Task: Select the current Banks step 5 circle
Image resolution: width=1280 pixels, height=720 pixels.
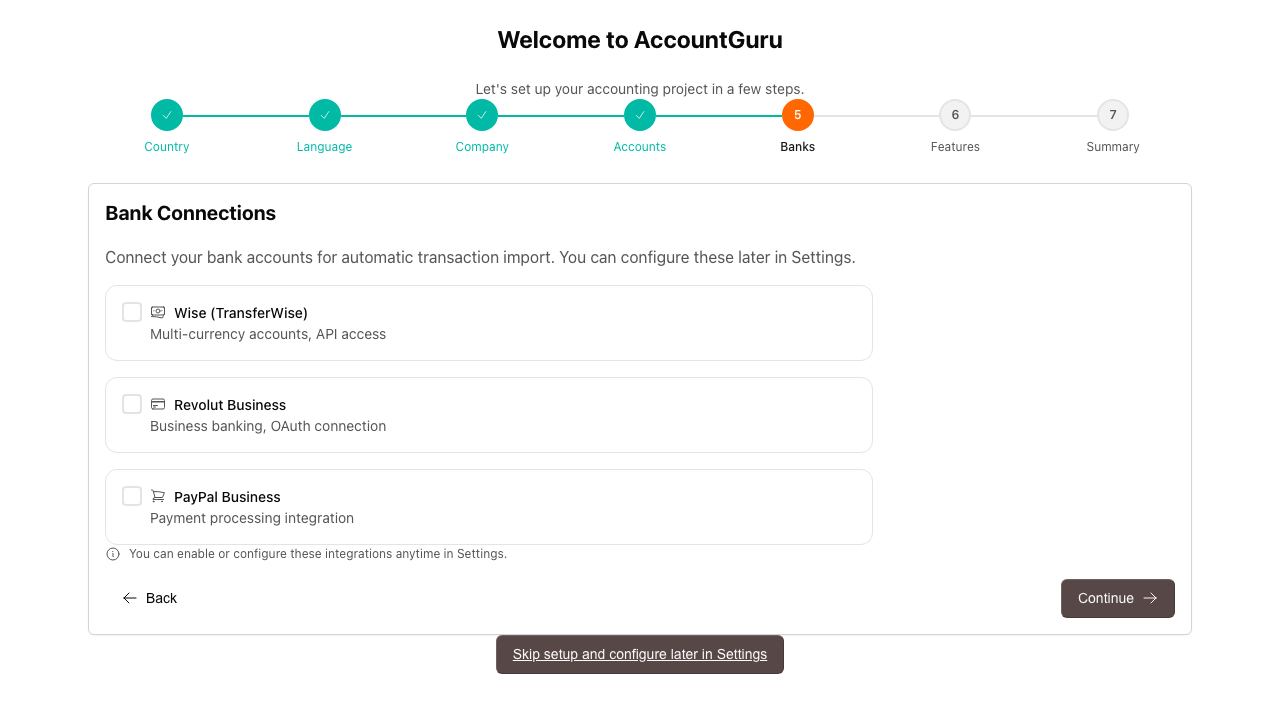Action: point(798,115)
